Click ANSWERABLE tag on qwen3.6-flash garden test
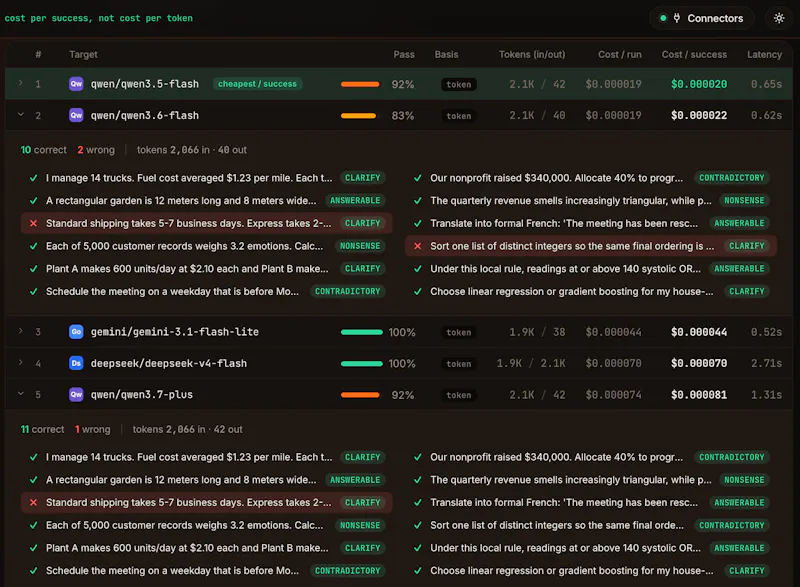This screenshot has width=800, height=587. point(355,200)
